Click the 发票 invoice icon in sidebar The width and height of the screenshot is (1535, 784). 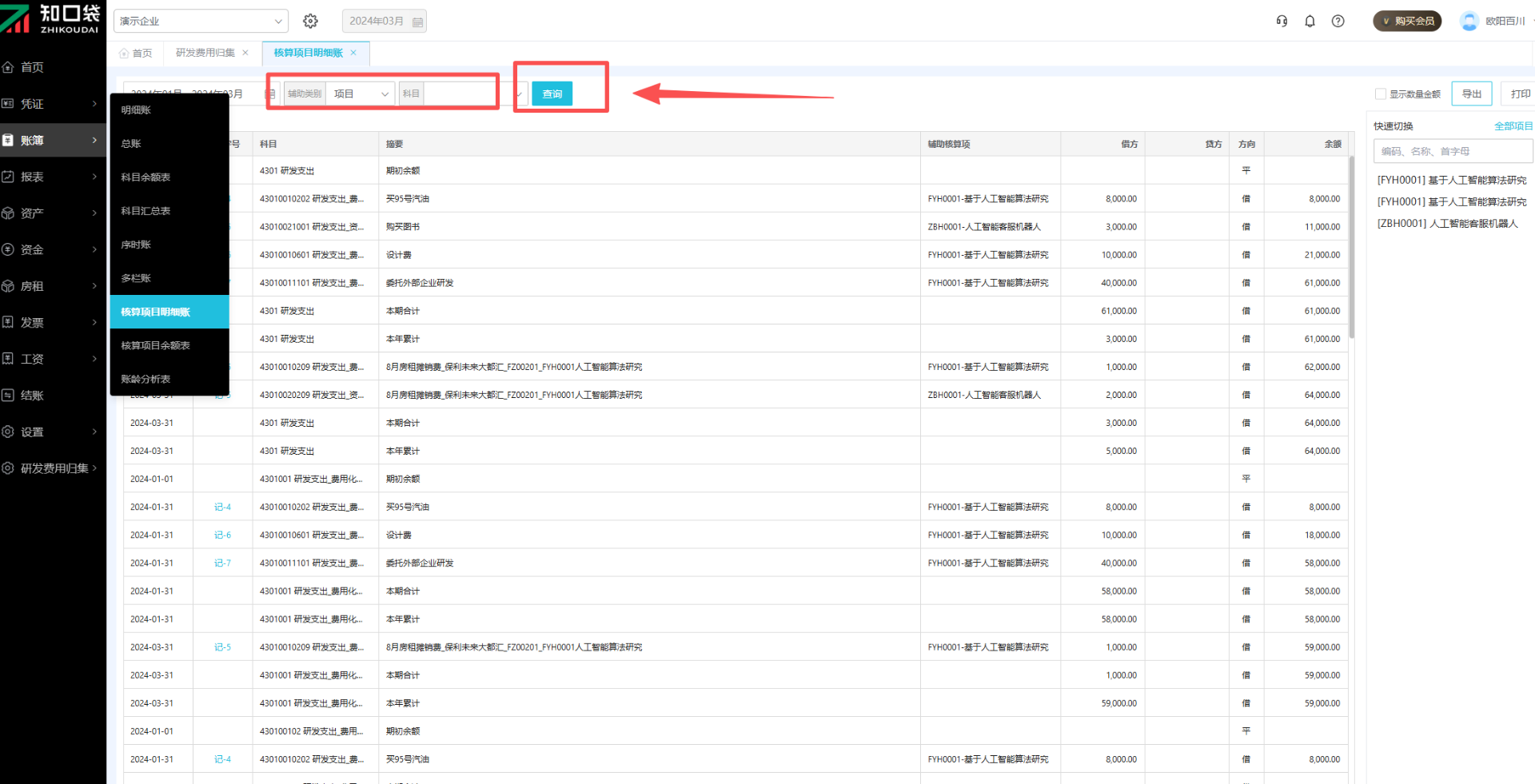tap(9, 322)
